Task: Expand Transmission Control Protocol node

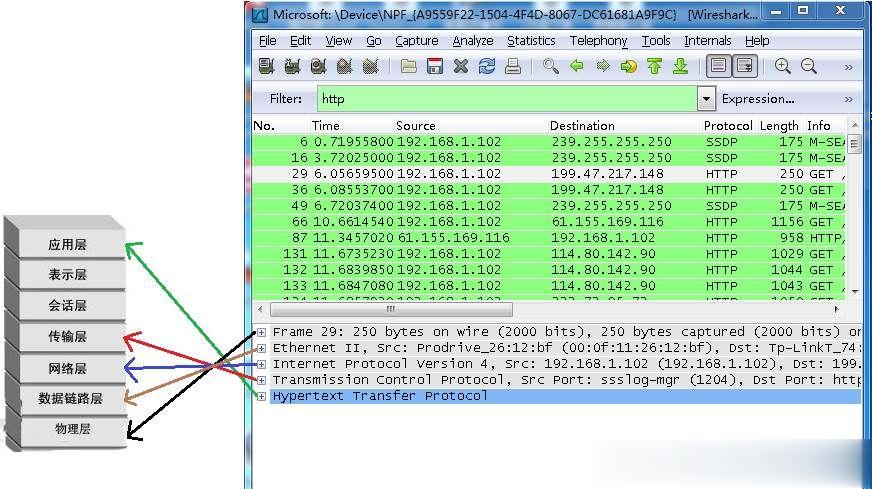Action: pyautogui.click(x=261, y=380)
